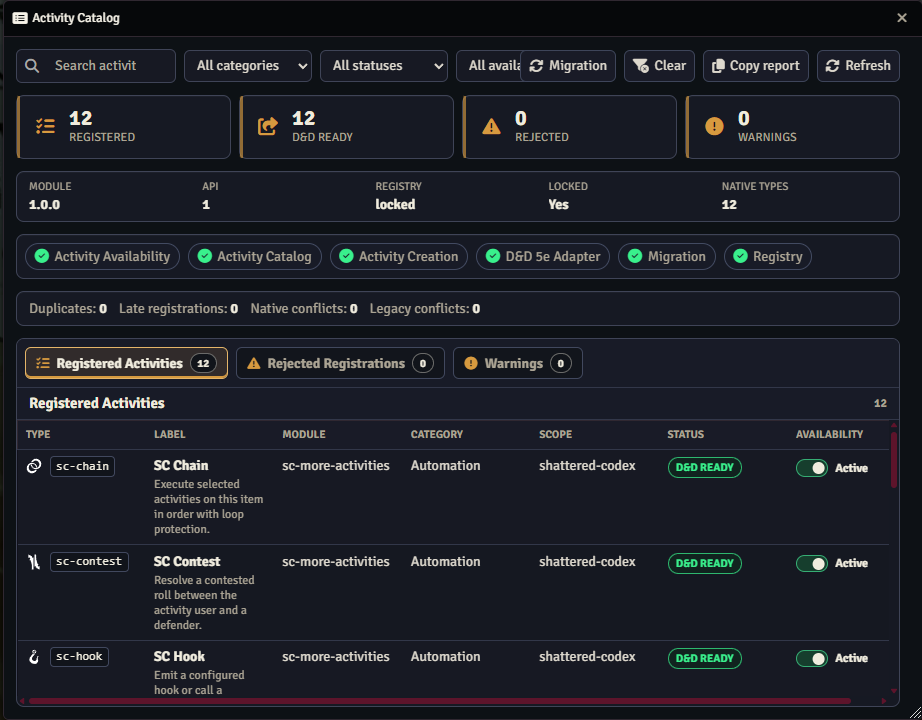The height and width of the screenshot is (720, 922).
Task: Click the D&D Ready share icon
Action: tap(268, 126)
